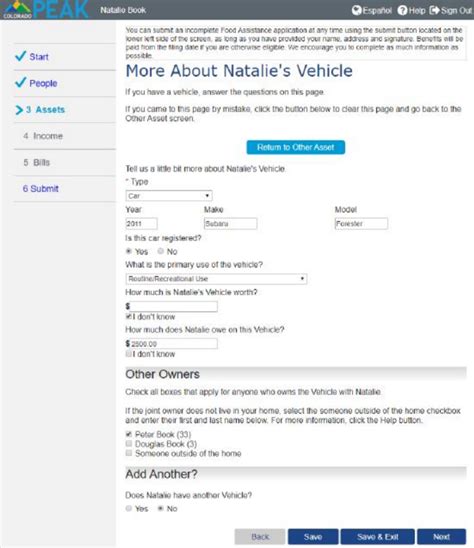Check 'Someone outside of the home'

click(x=129, y=453)
